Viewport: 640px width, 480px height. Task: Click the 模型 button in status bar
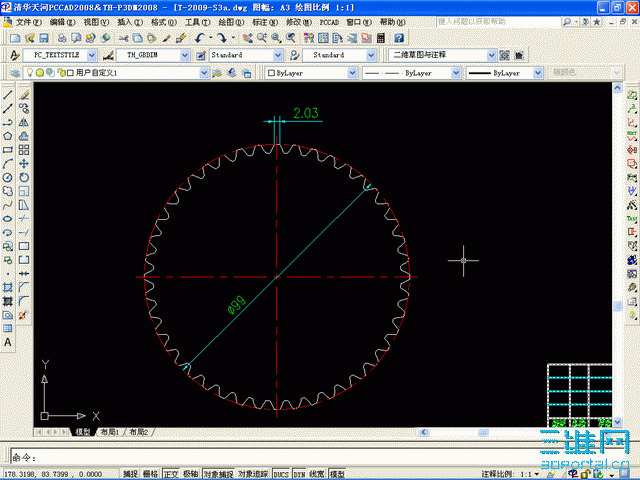(x=337, y=474)
